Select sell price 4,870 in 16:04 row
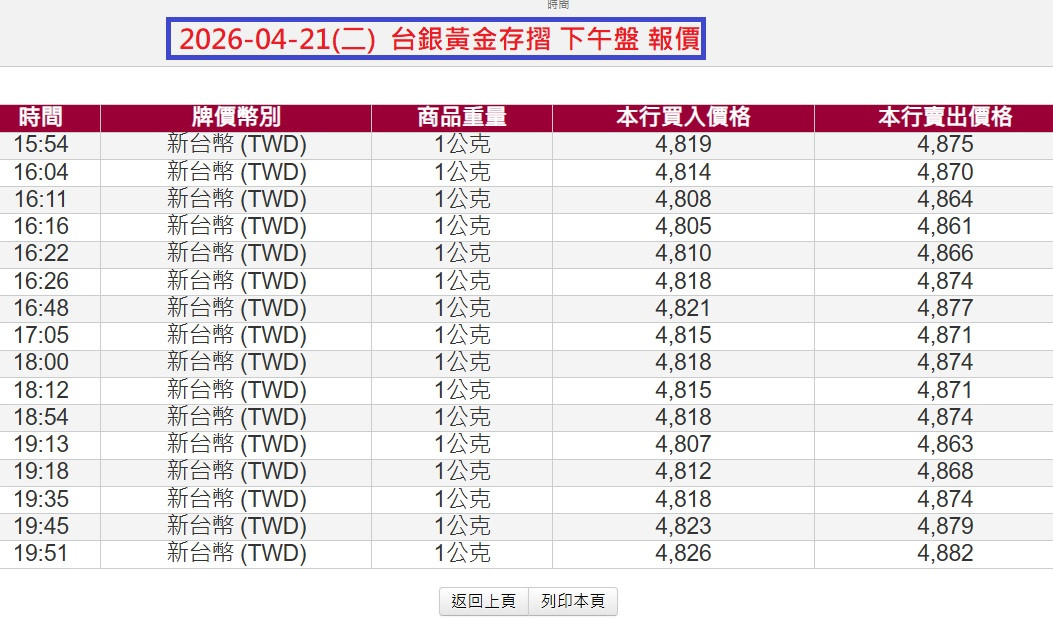Image resolution: width=1053 pixels, height=628 pixels. click(x=946, y=172)
